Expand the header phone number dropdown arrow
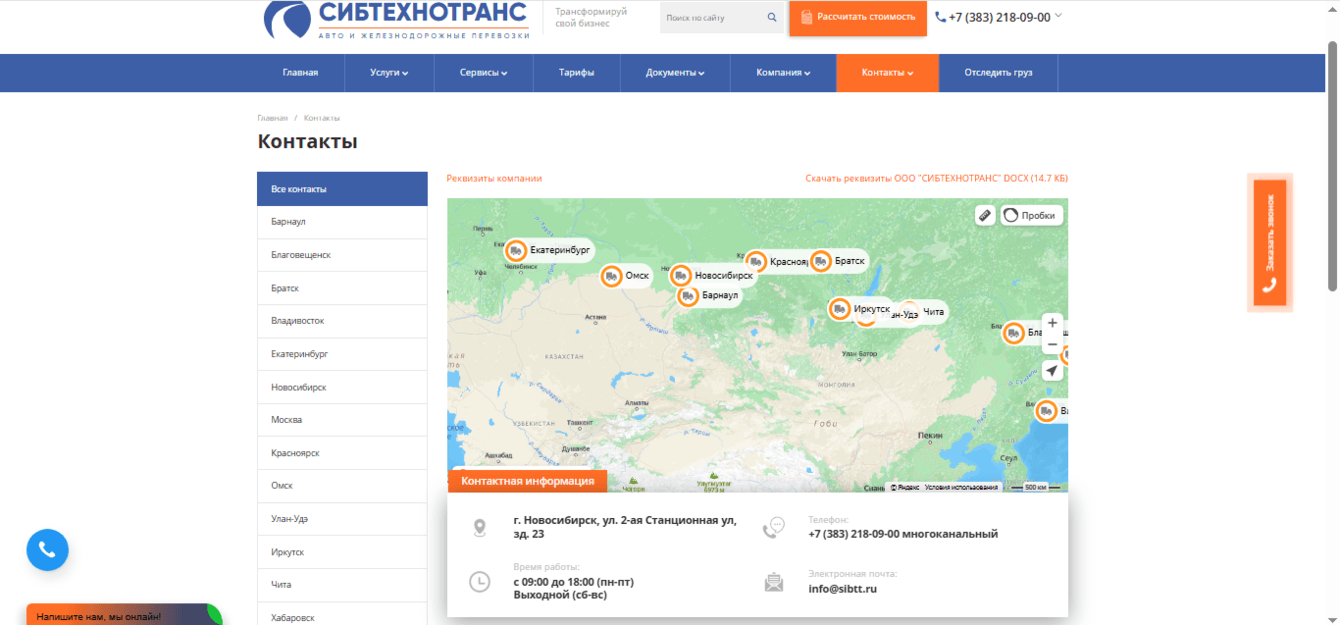Image resolution: width=1340 pixels, height=625 pixels. [x=1058, y=16]
